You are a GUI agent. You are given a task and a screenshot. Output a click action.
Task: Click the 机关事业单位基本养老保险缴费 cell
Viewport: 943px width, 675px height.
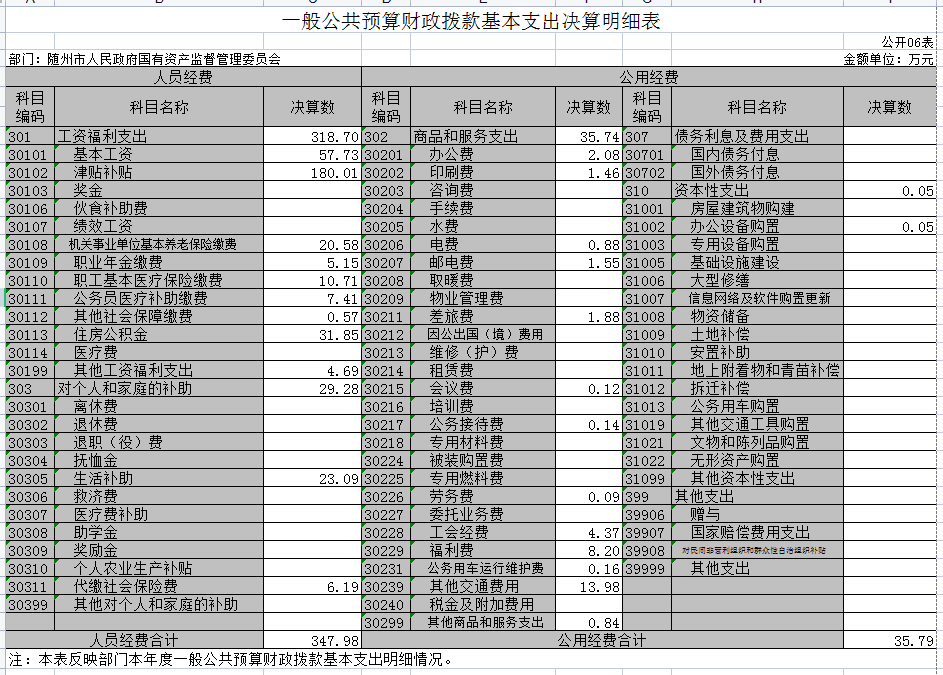point(159,244)
